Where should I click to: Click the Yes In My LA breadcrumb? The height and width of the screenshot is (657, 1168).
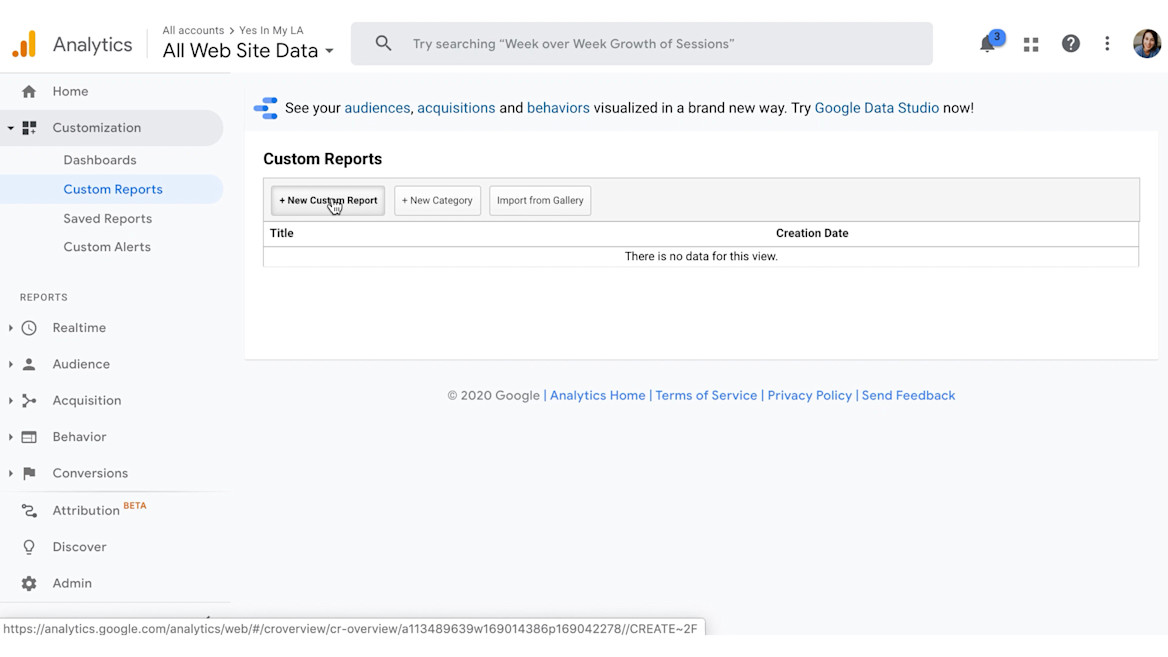tap(271, 31)
